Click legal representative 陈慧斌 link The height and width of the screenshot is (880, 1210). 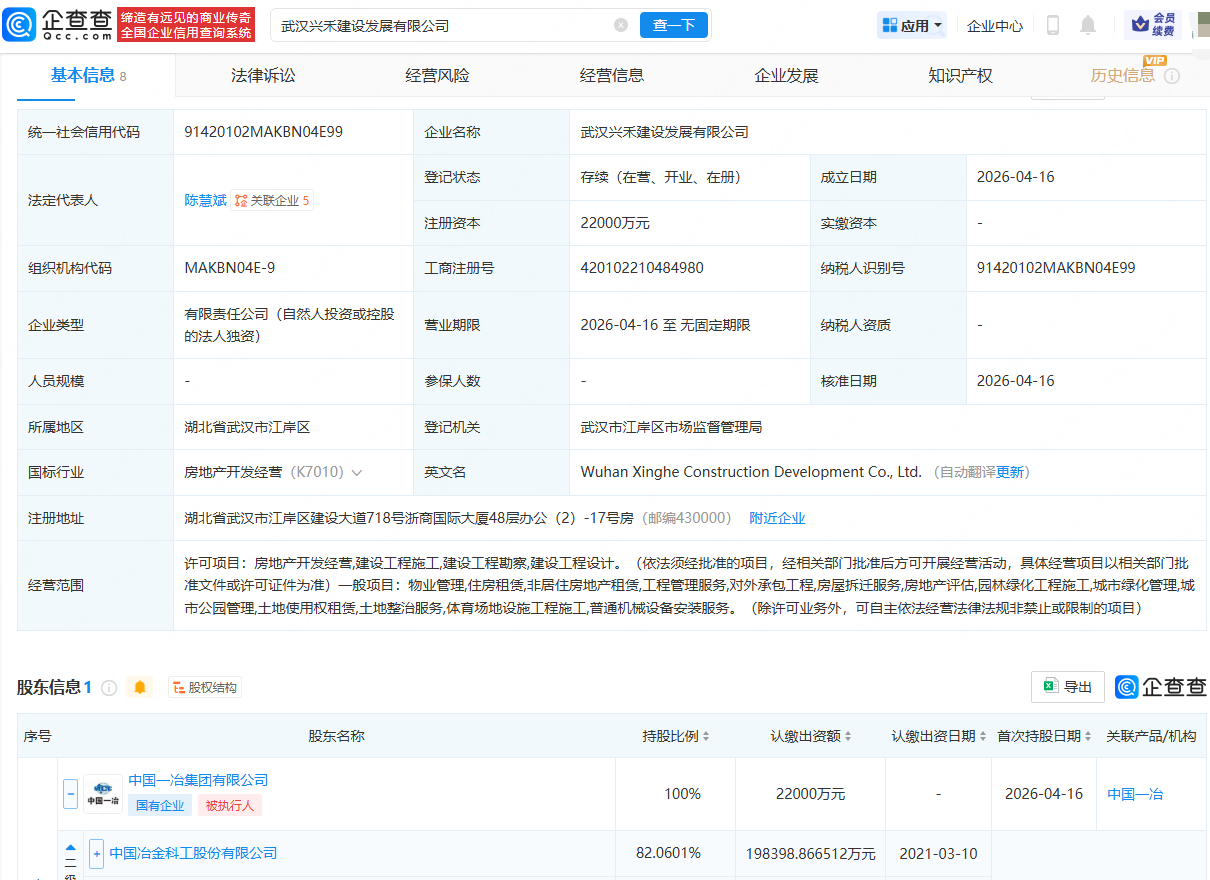tap(205, 200)
